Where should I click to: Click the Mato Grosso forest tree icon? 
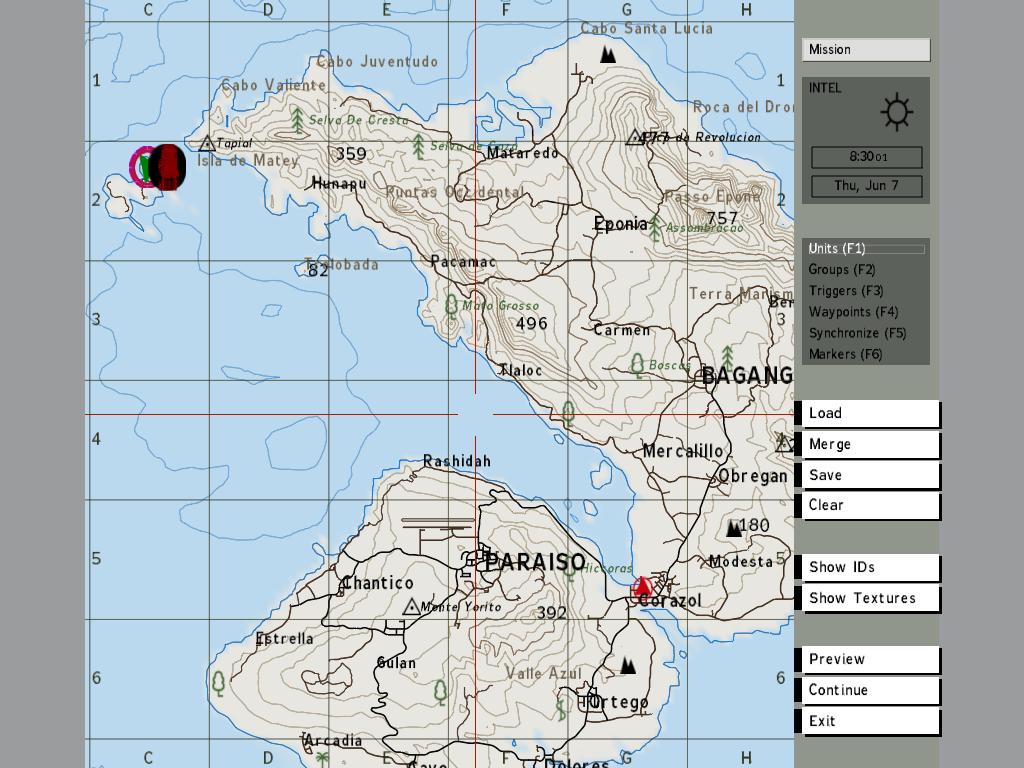pos(451,305)
